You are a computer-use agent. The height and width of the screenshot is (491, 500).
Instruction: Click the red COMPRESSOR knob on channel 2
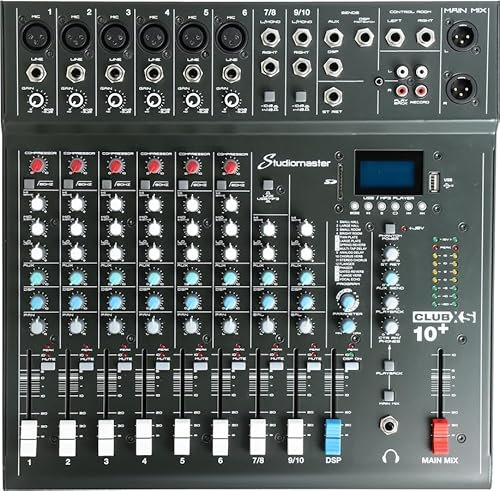pos(77,166)
